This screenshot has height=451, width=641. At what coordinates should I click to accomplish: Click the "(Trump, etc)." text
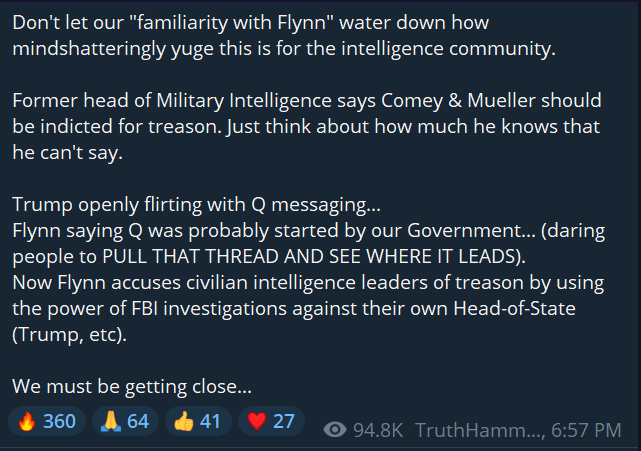69,335
